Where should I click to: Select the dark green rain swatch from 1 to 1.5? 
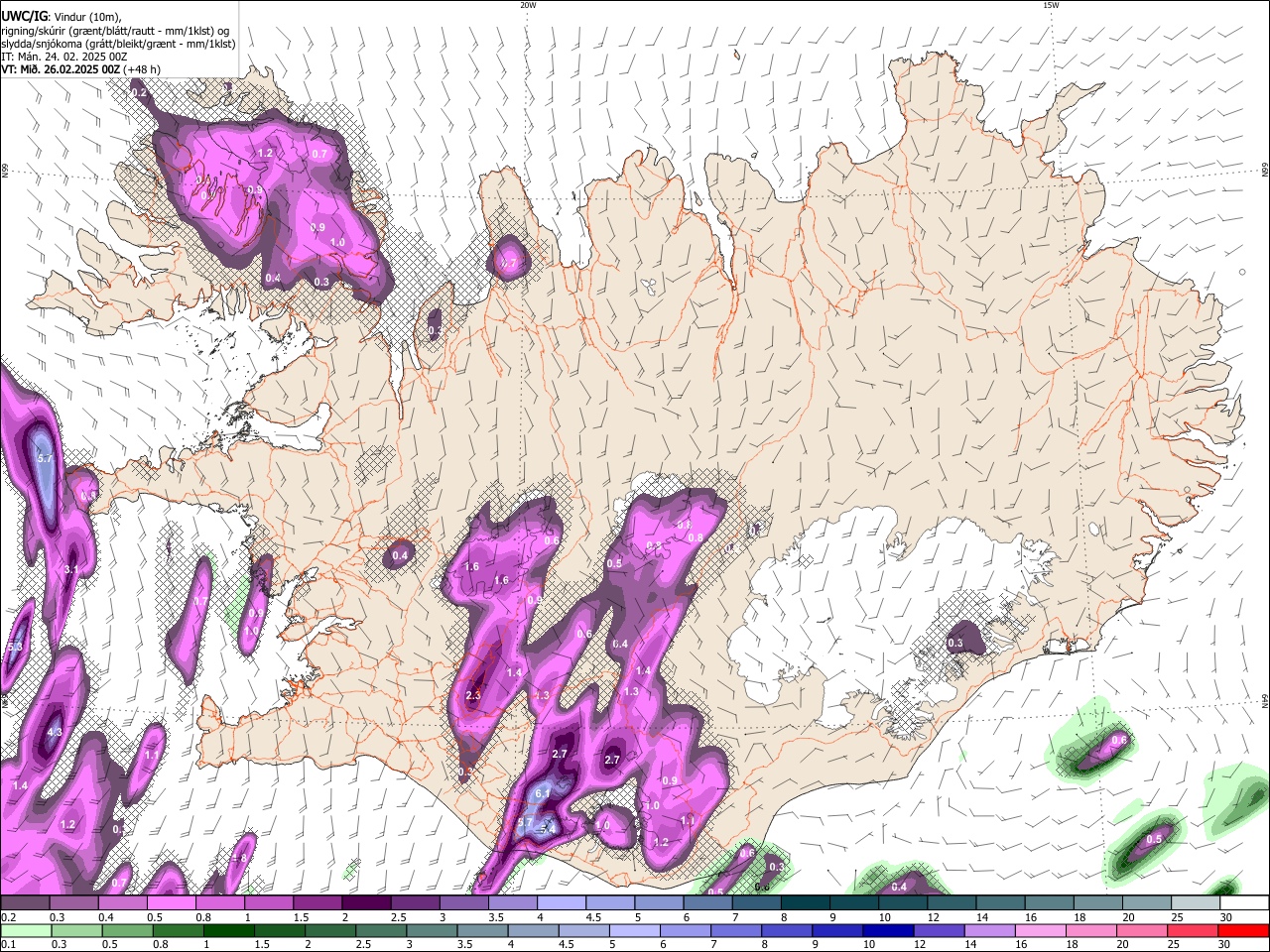point(227,930)
